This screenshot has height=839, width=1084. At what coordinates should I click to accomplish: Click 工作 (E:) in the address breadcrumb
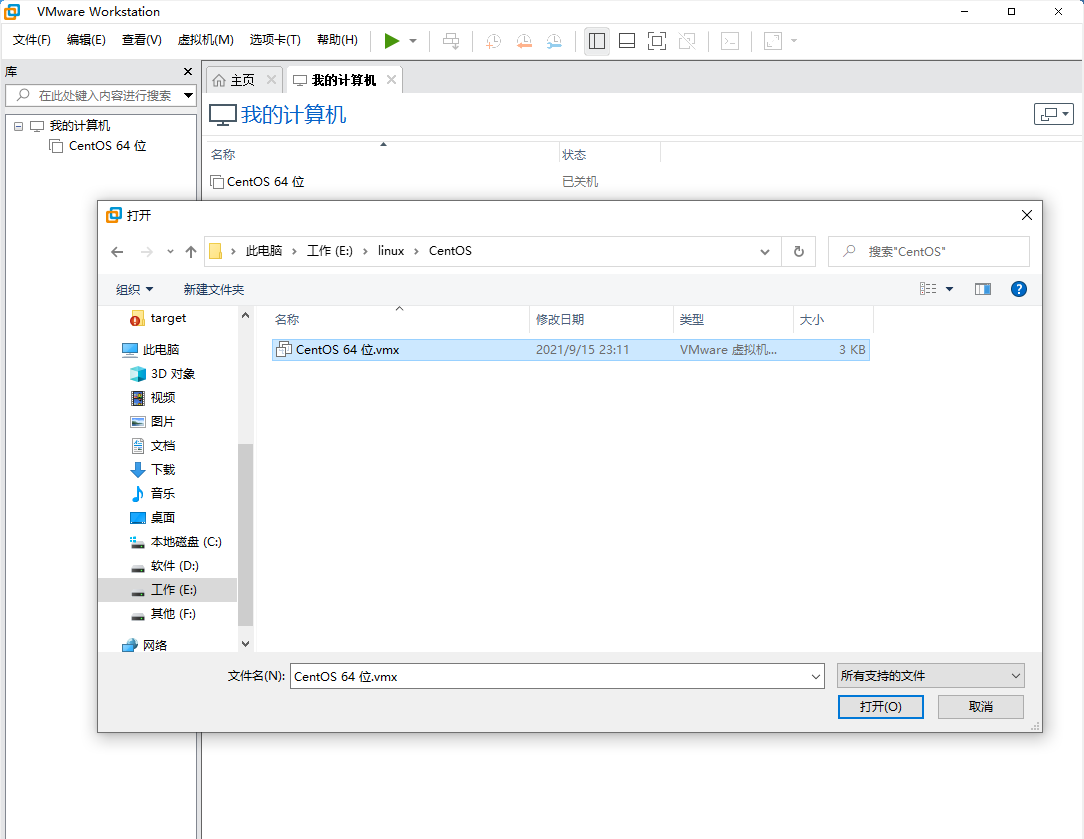tap(329, 251)
